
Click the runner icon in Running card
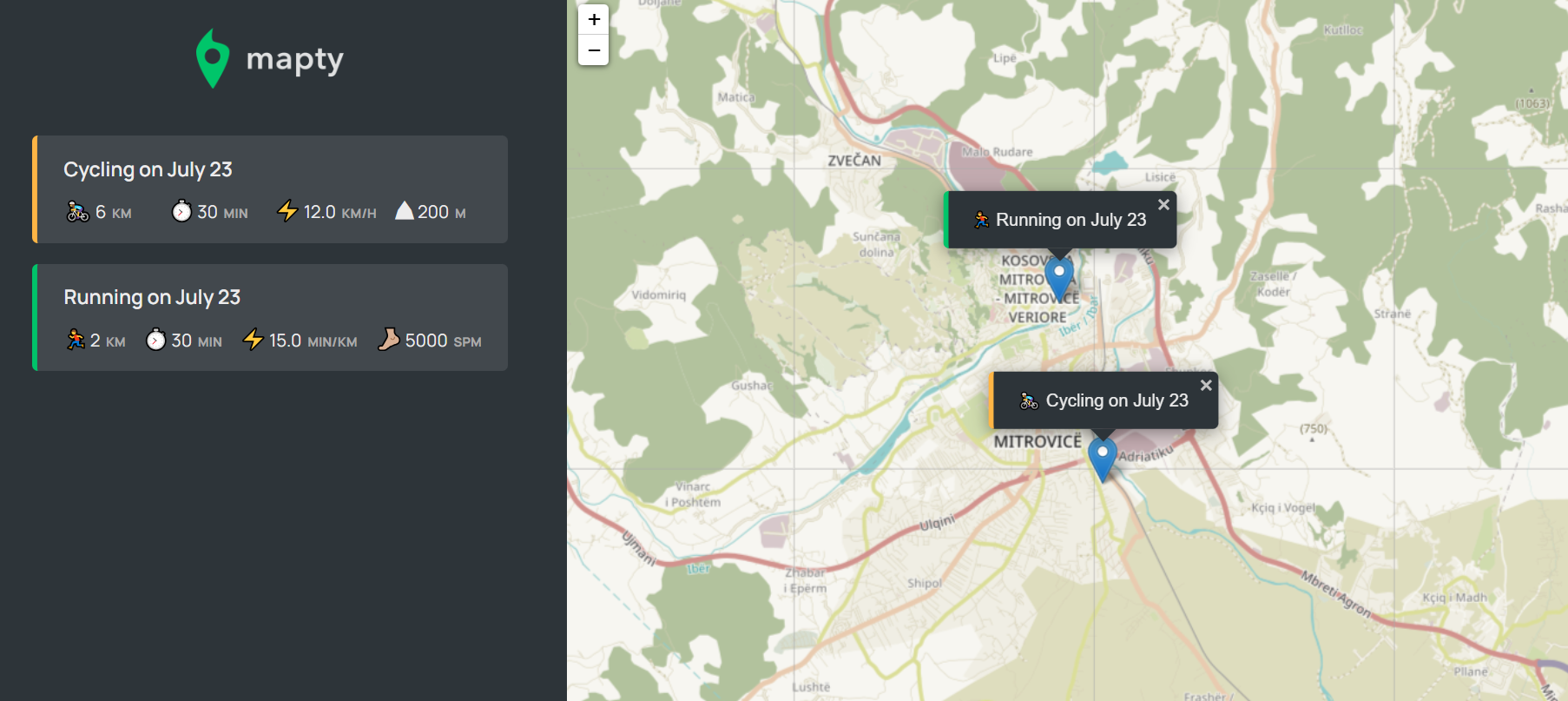coord(76,340)
